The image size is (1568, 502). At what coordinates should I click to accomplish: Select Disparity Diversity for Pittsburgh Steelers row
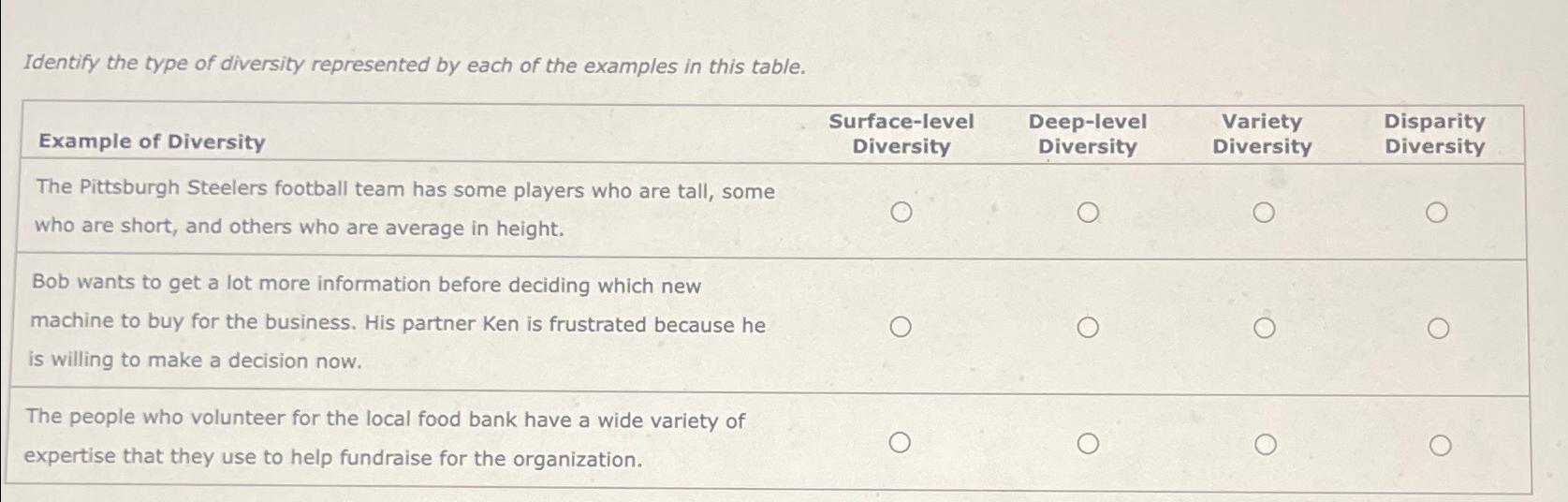[1436, 214]
